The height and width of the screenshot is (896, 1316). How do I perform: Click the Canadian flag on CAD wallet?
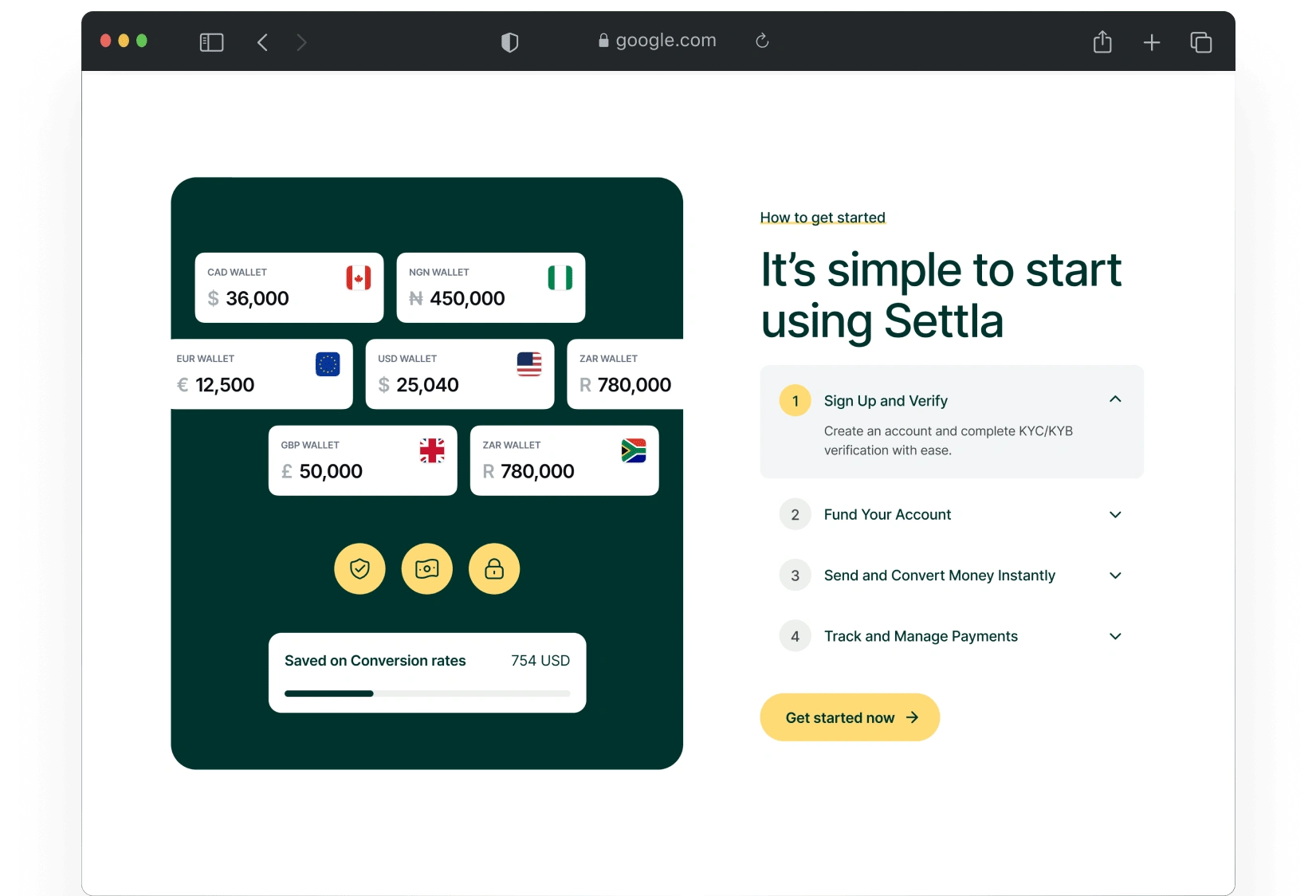click(359, 278)
